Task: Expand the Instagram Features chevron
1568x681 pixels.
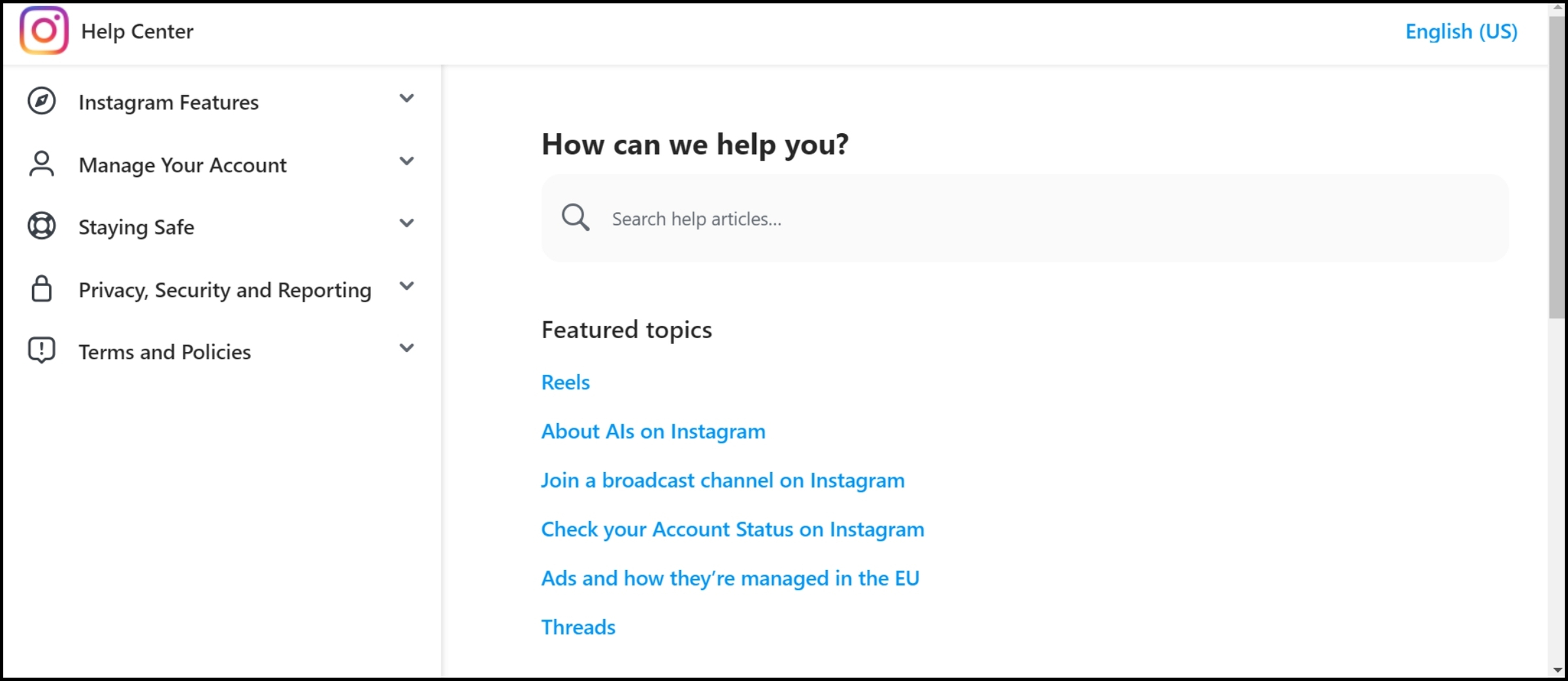Action: (406, 99)
